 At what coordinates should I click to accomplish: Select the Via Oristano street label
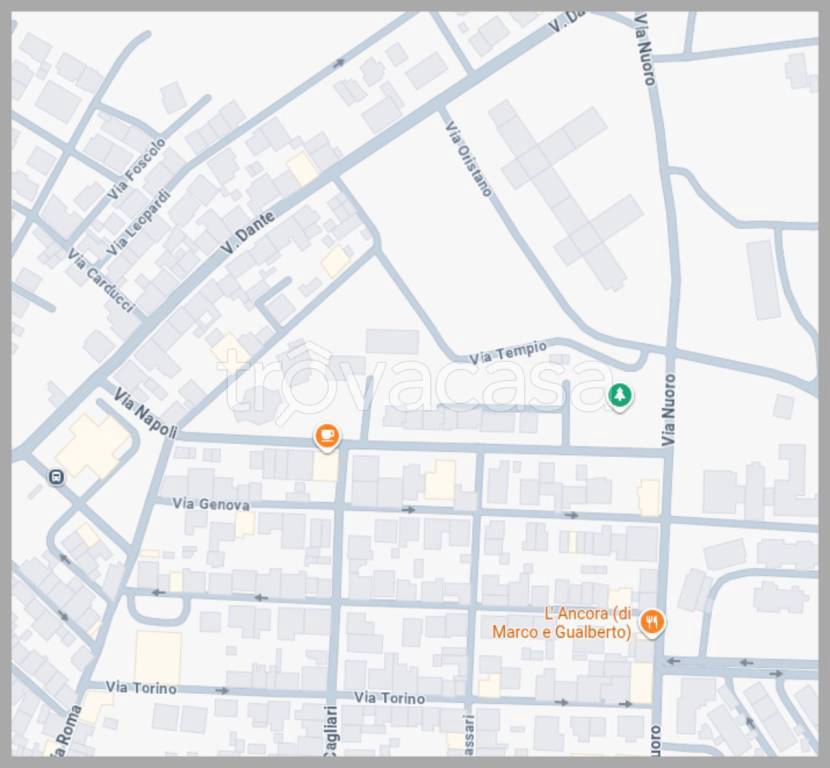[x=469, y=159]
